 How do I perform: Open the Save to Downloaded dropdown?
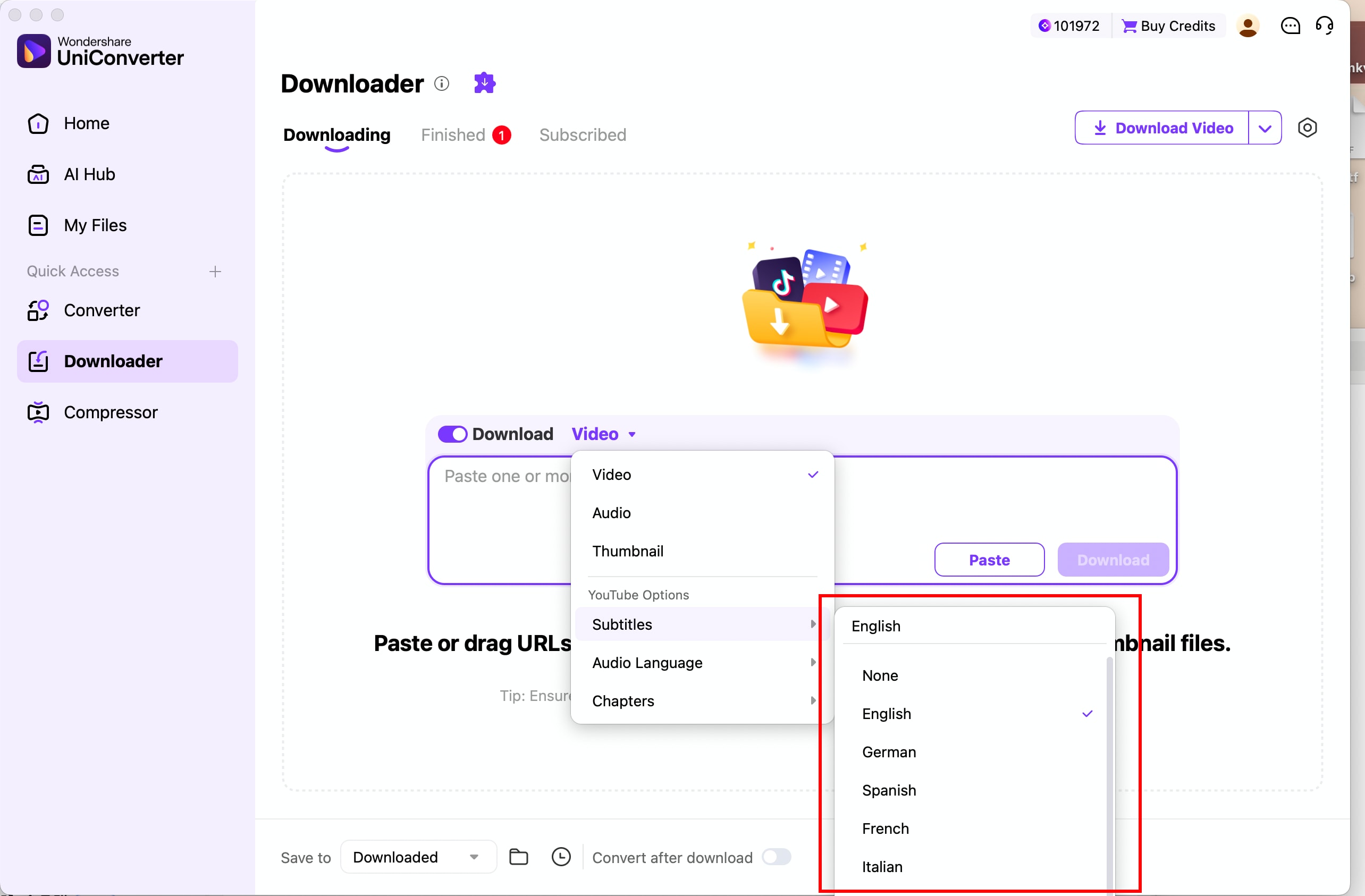point(419,857)
